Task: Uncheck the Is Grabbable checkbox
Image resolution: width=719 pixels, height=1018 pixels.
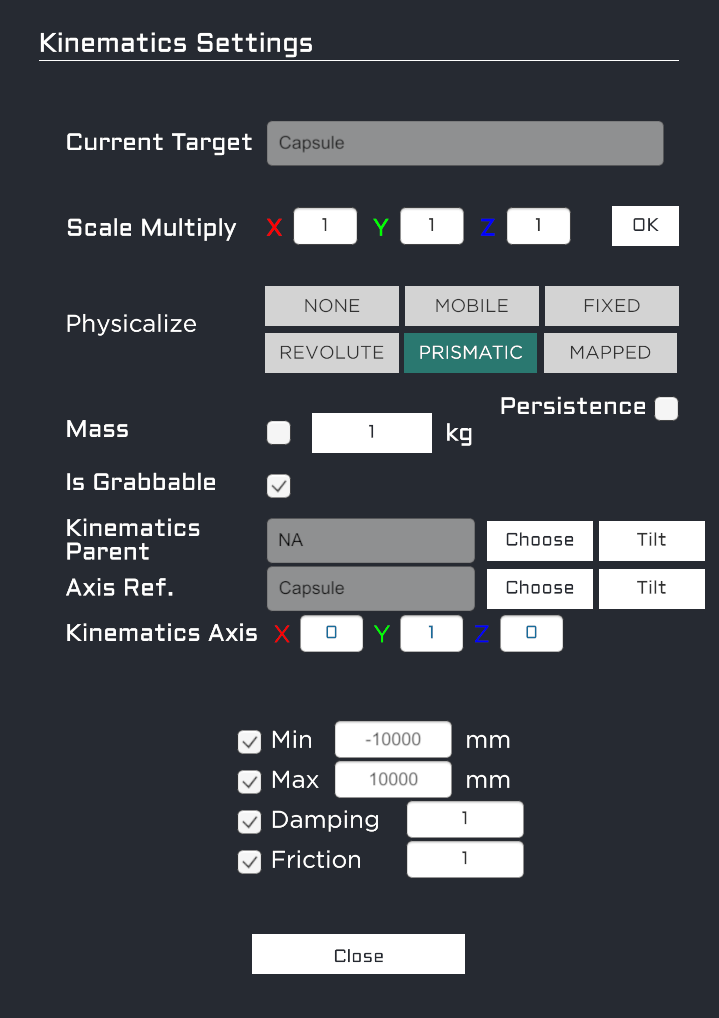Action: pos(279,486)
